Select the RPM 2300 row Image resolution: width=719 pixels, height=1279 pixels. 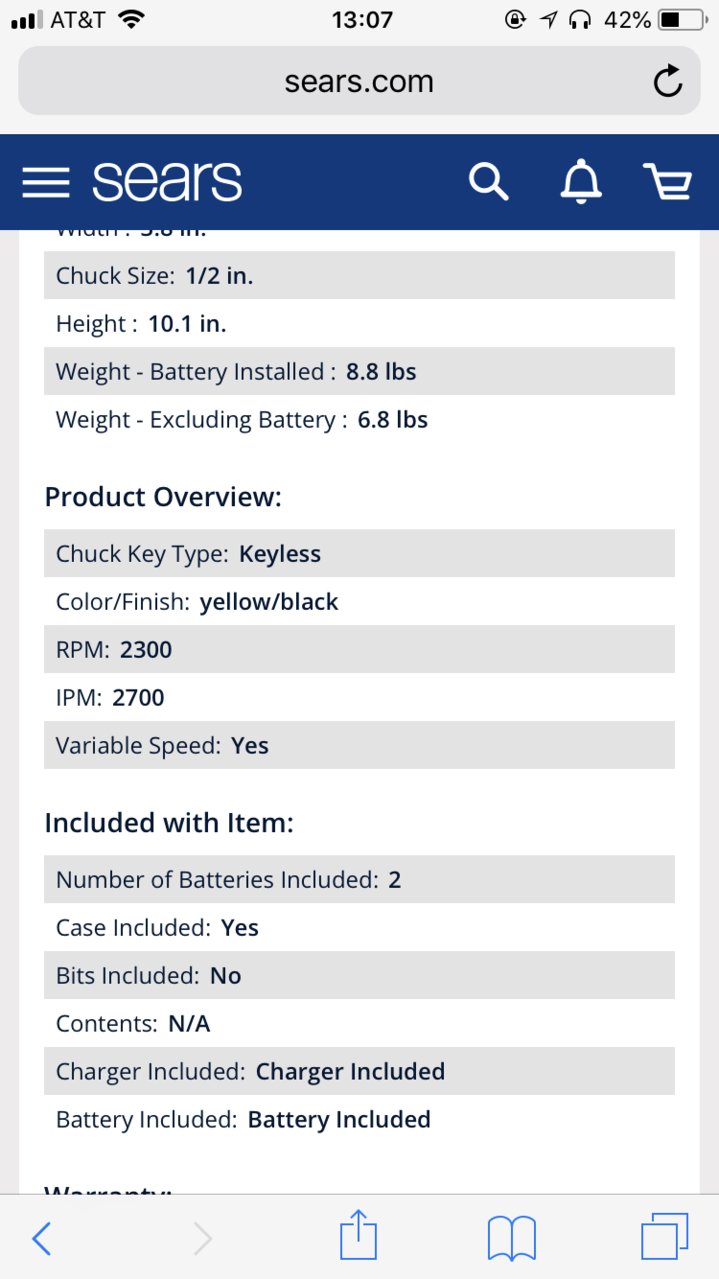[359, 649]
